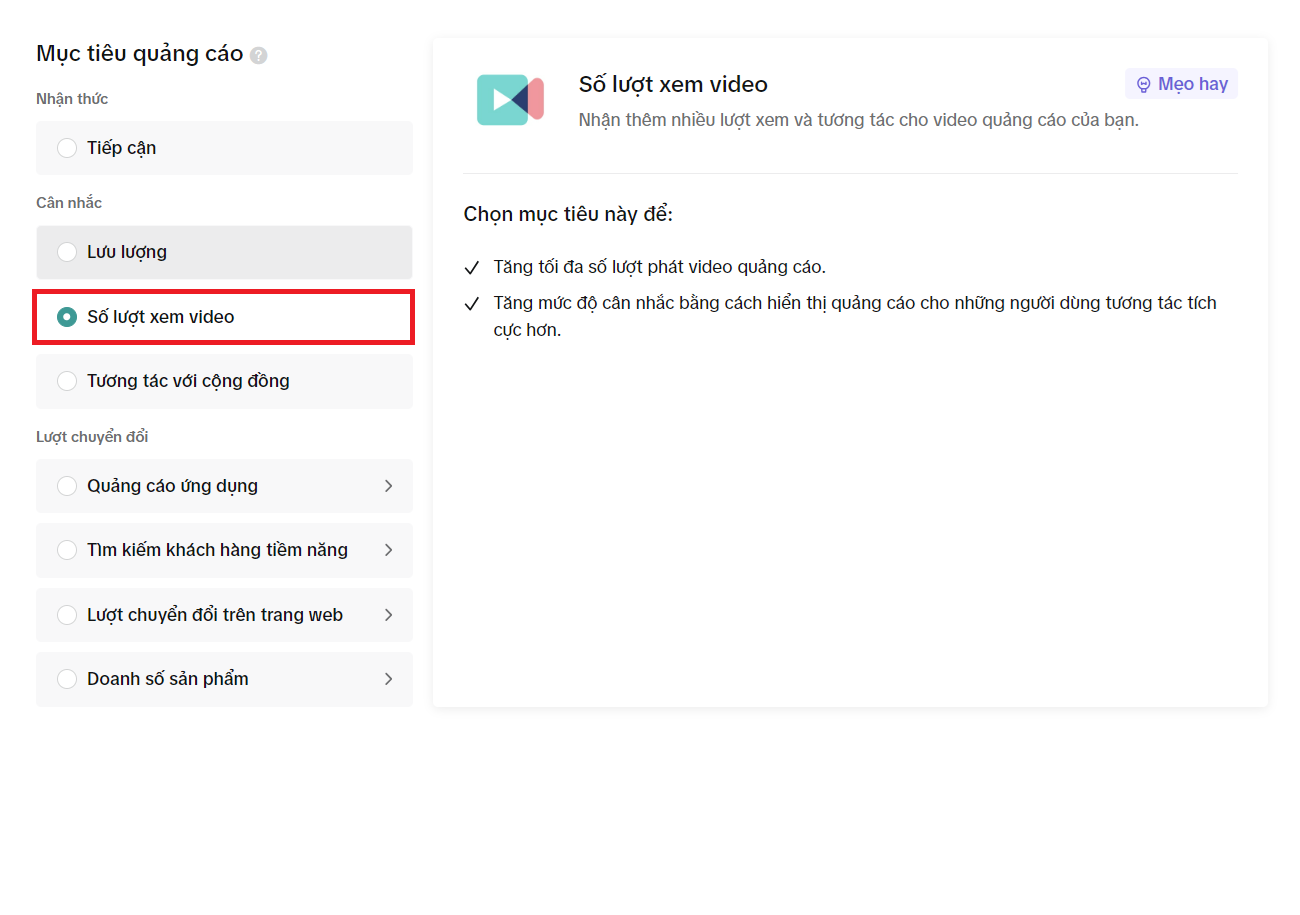The width and height of the screenshot is (1300, 915).
Task: Click the Chọn mục tiêu này để heading
Action: tap(568, 214)
